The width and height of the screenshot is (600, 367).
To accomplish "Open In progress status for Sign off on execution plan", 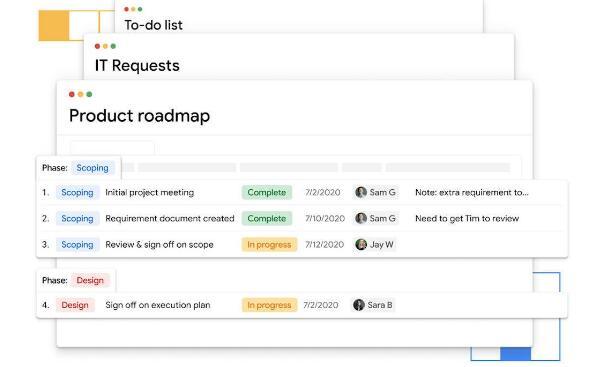I will (x=269, y=305).
